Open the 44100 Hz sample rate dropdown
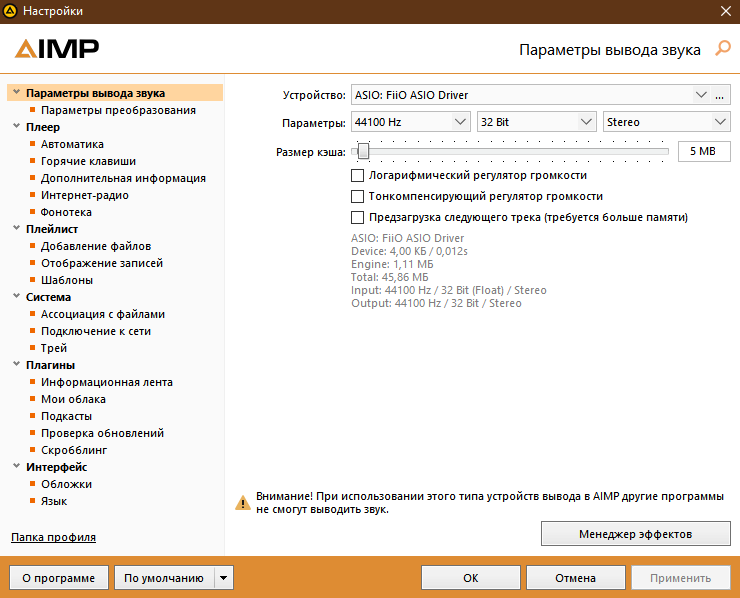This screenshot has width=740, height=598. coord(411,122)
